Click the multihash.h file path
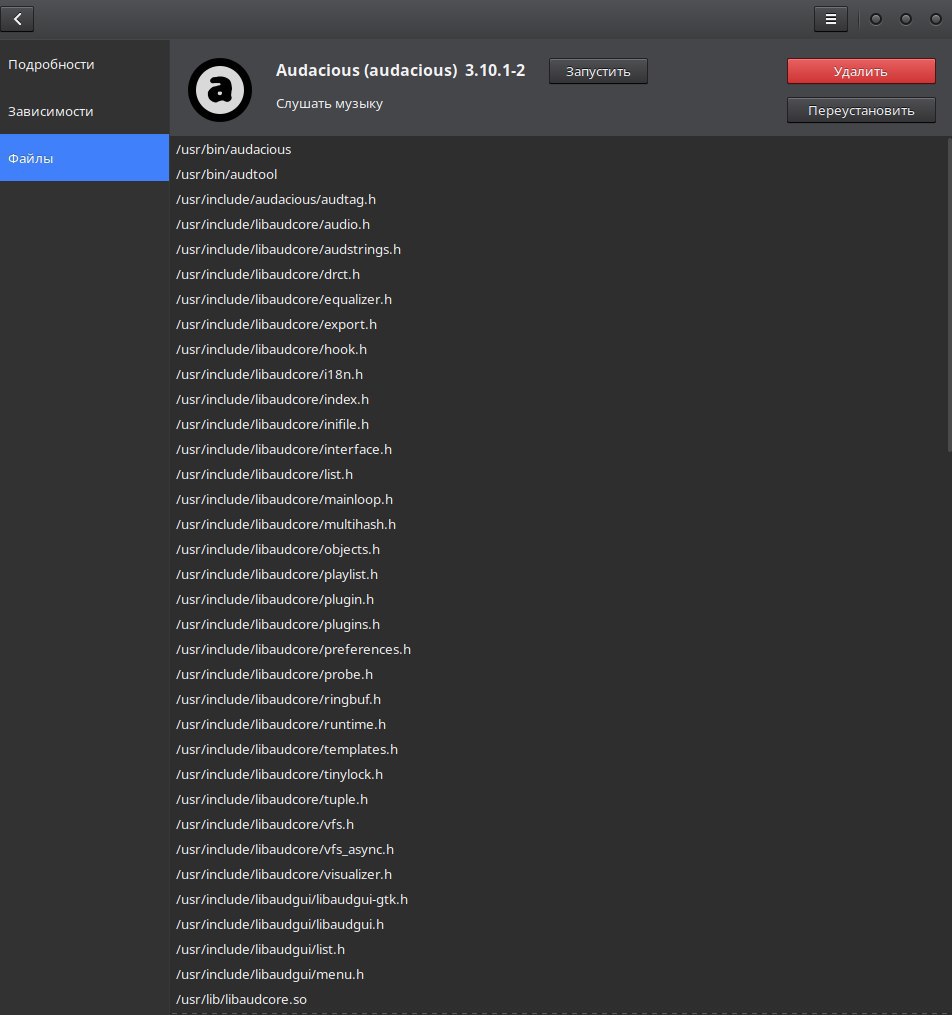Image resolution: width=952 pixels, height=1015 pixels. [x=285, y=524]
